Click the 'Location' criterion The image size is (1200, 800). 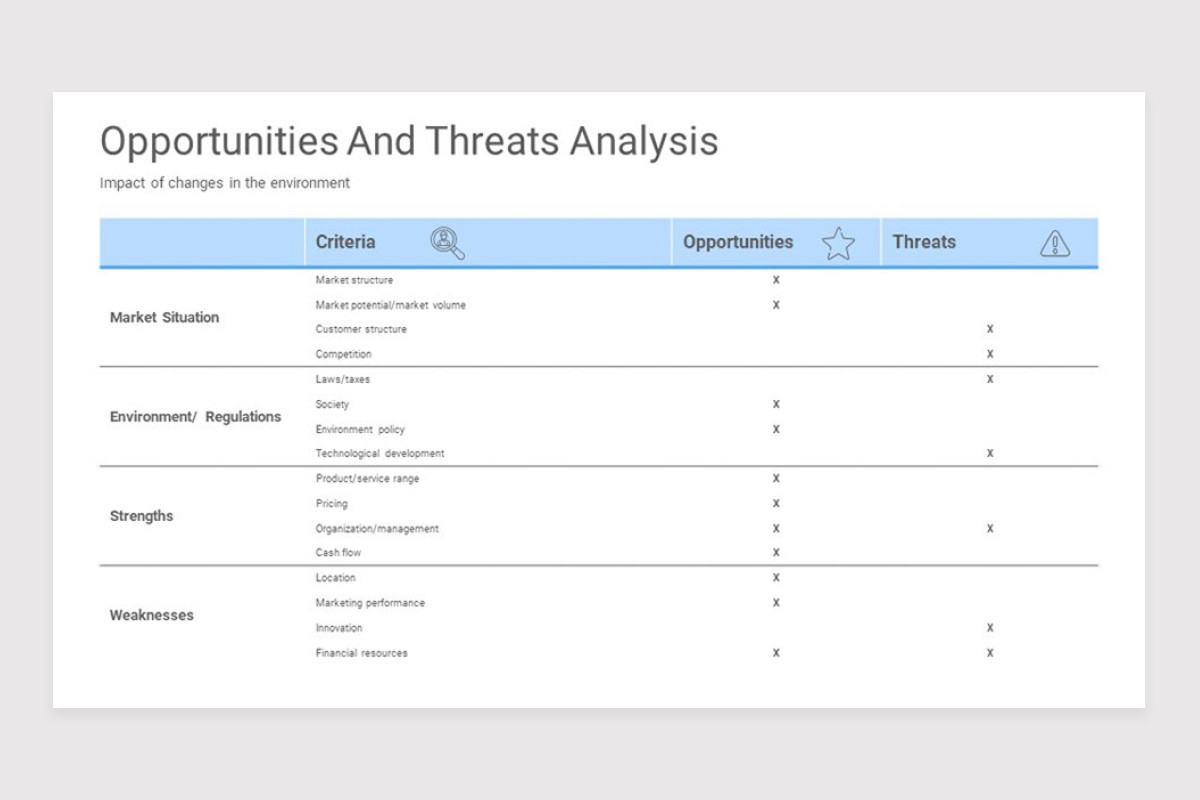click(335, 577)
